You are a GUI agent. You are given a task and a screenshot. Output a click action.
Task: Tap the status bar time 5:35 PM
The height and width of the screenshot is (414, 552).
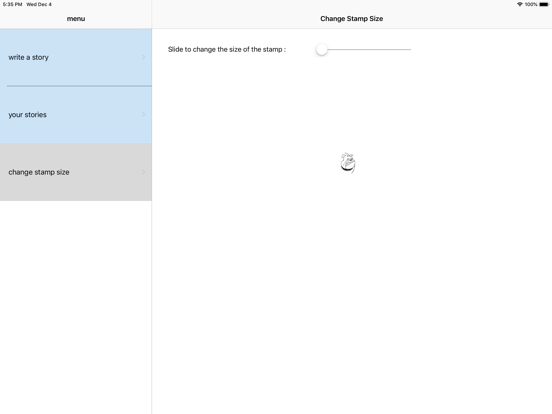[12, 4]
